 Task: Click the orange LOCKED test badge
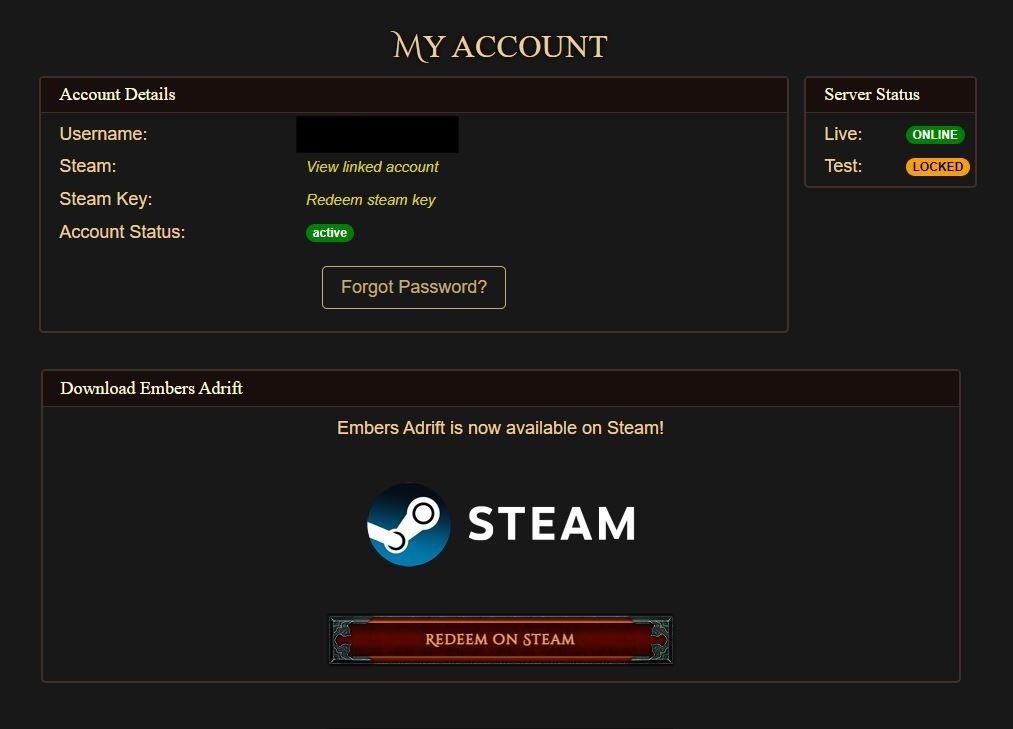pyautogui.click(x=937, y=167)
